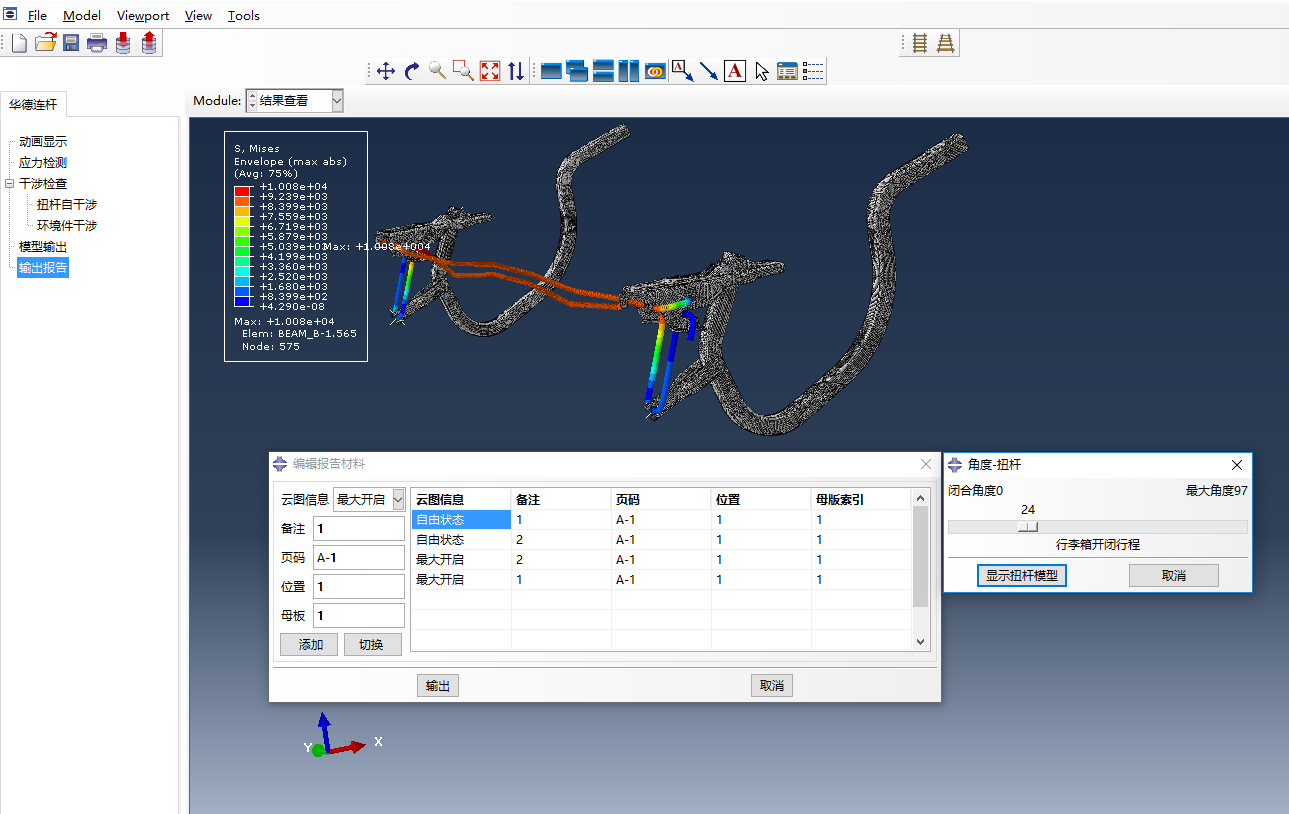Select the text annotation 'A' tool
Screen dimensions: 1289x814
(735, 71)
